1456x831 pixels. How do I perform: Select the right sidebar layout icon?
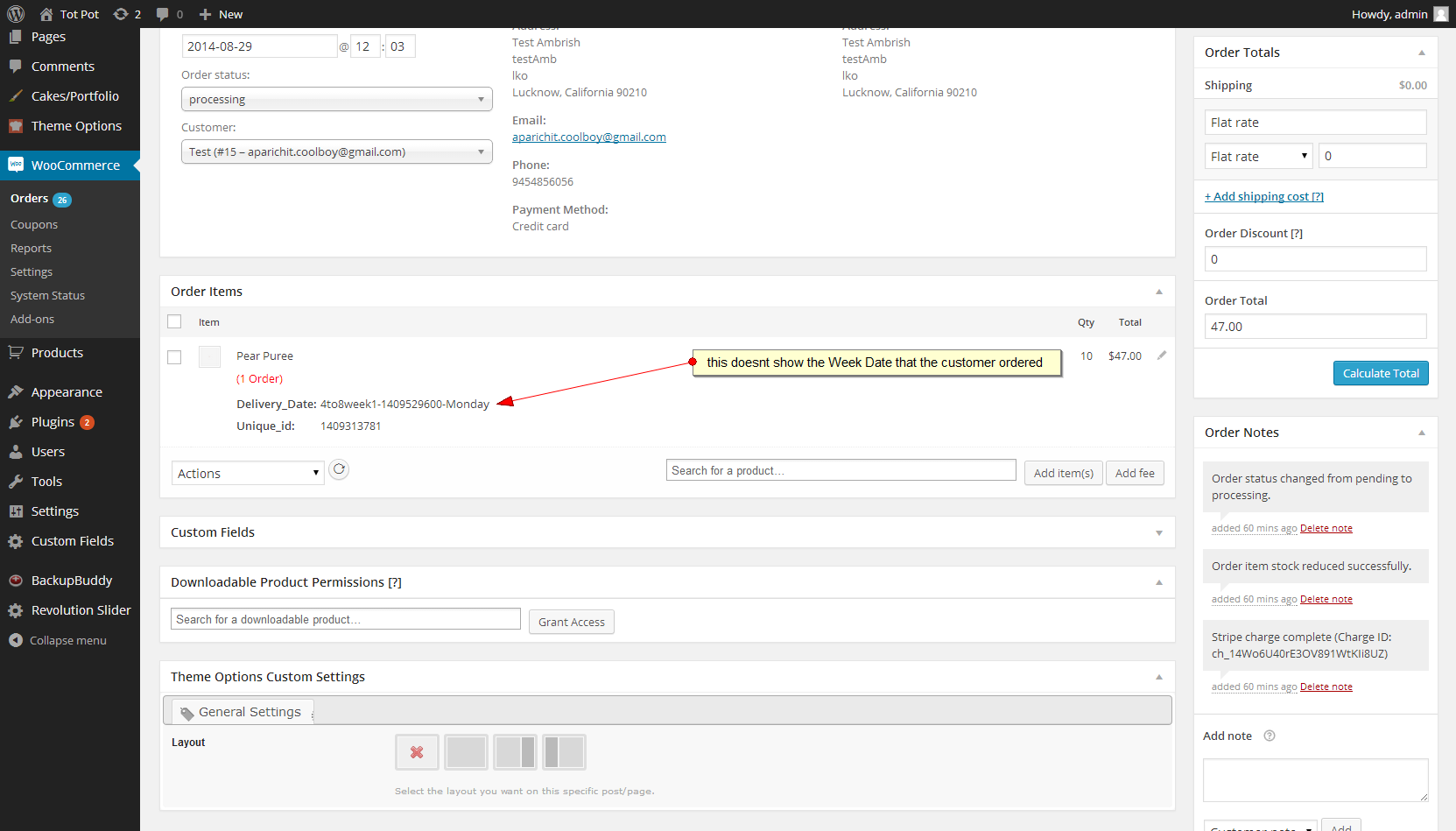pyautogui.click(x=515, y=752)
